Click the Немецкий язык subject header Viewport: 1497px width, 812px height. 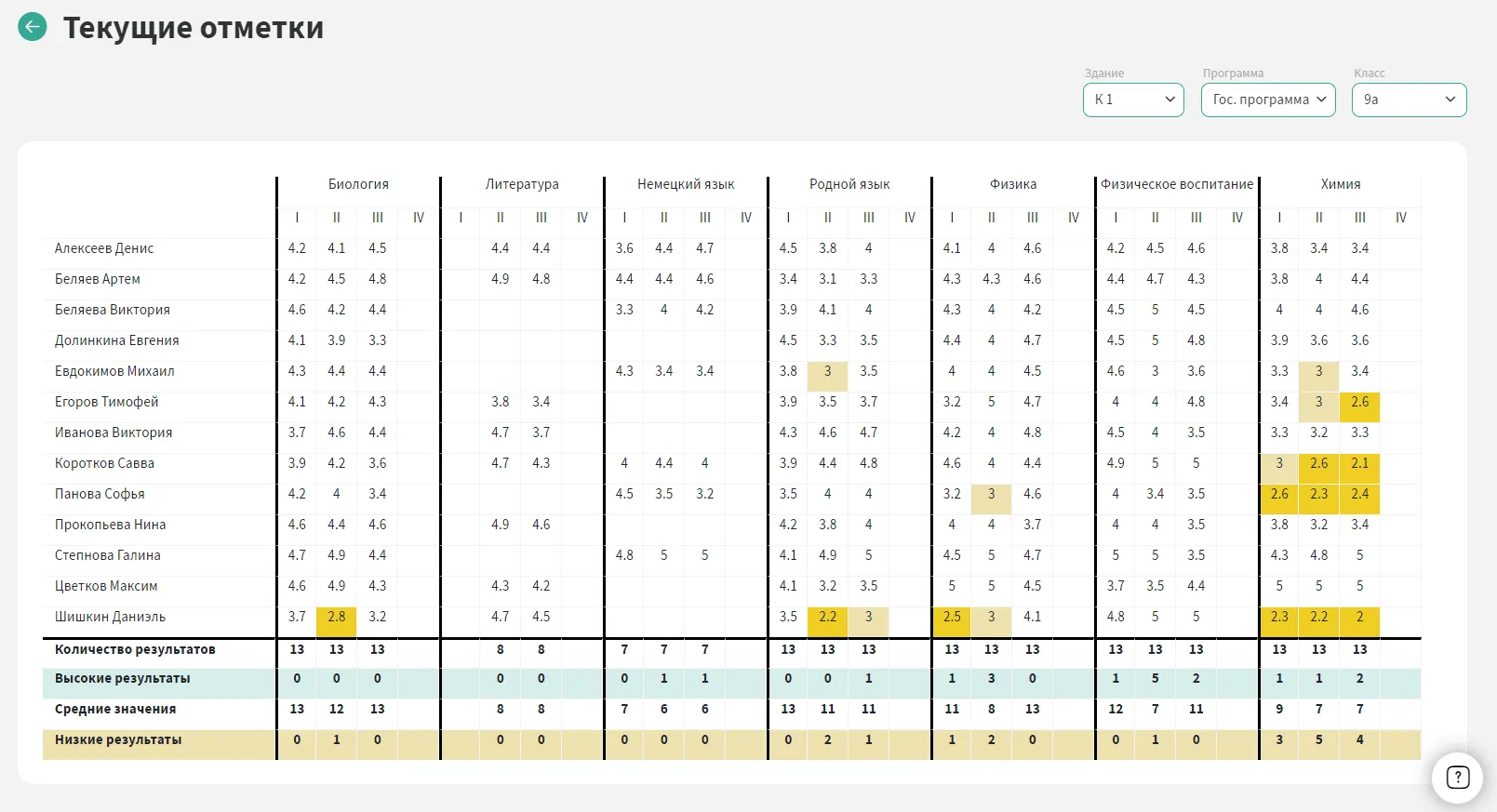click(x=686, y=184)
